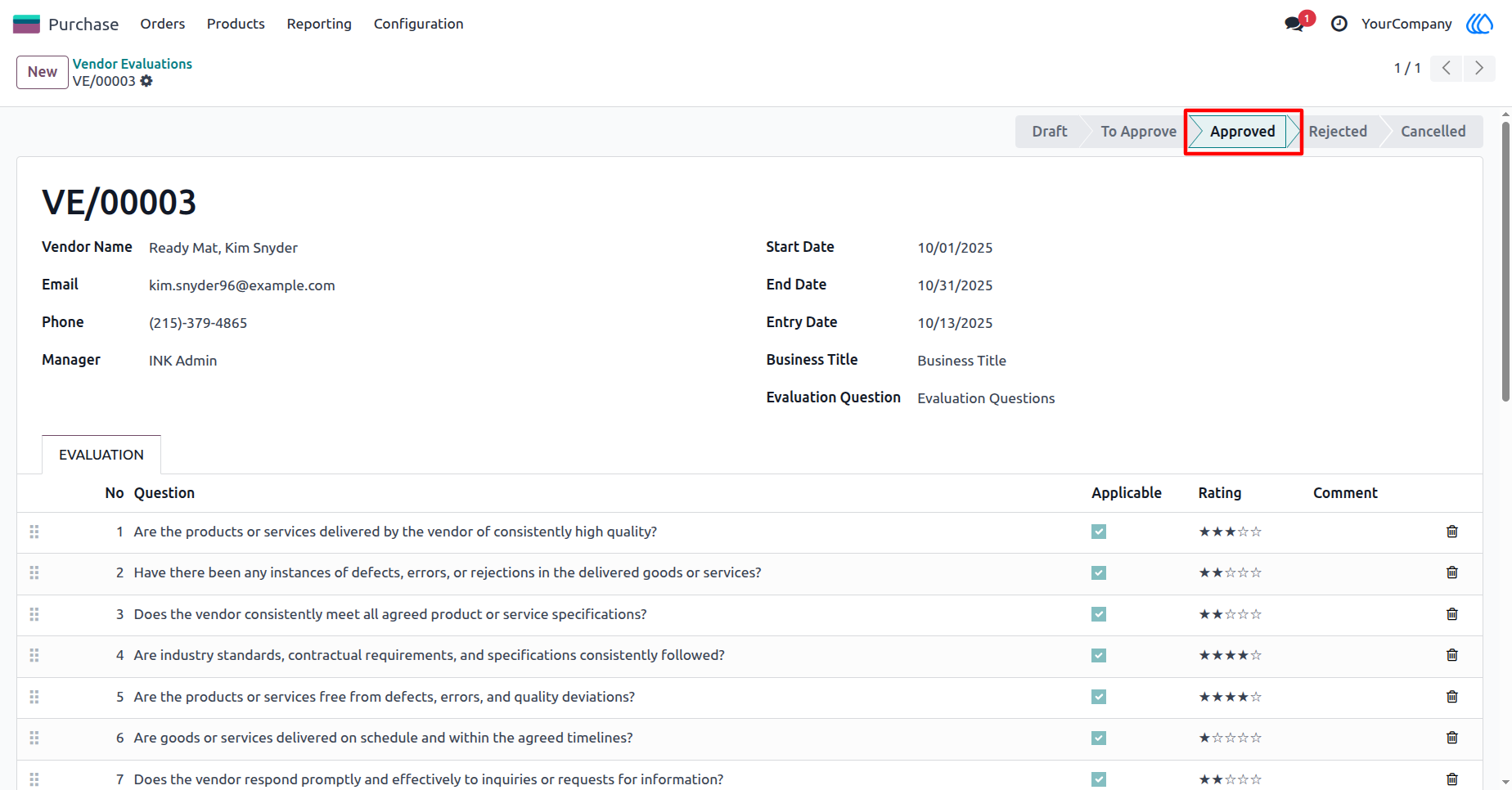Click the user avatar icon at top right
Screen dimensions: 1512x790
[1479, 24]
